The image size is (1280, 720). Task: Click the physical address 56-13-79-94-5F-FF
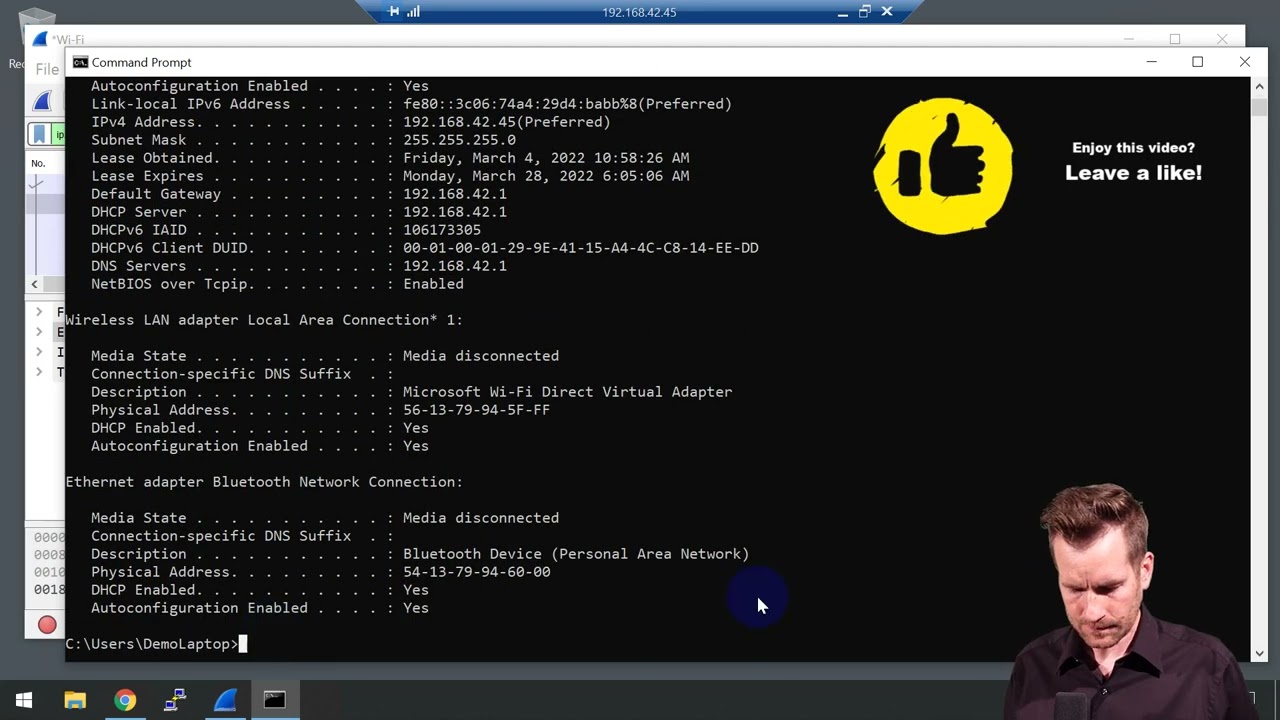click(x=476, y=410)
